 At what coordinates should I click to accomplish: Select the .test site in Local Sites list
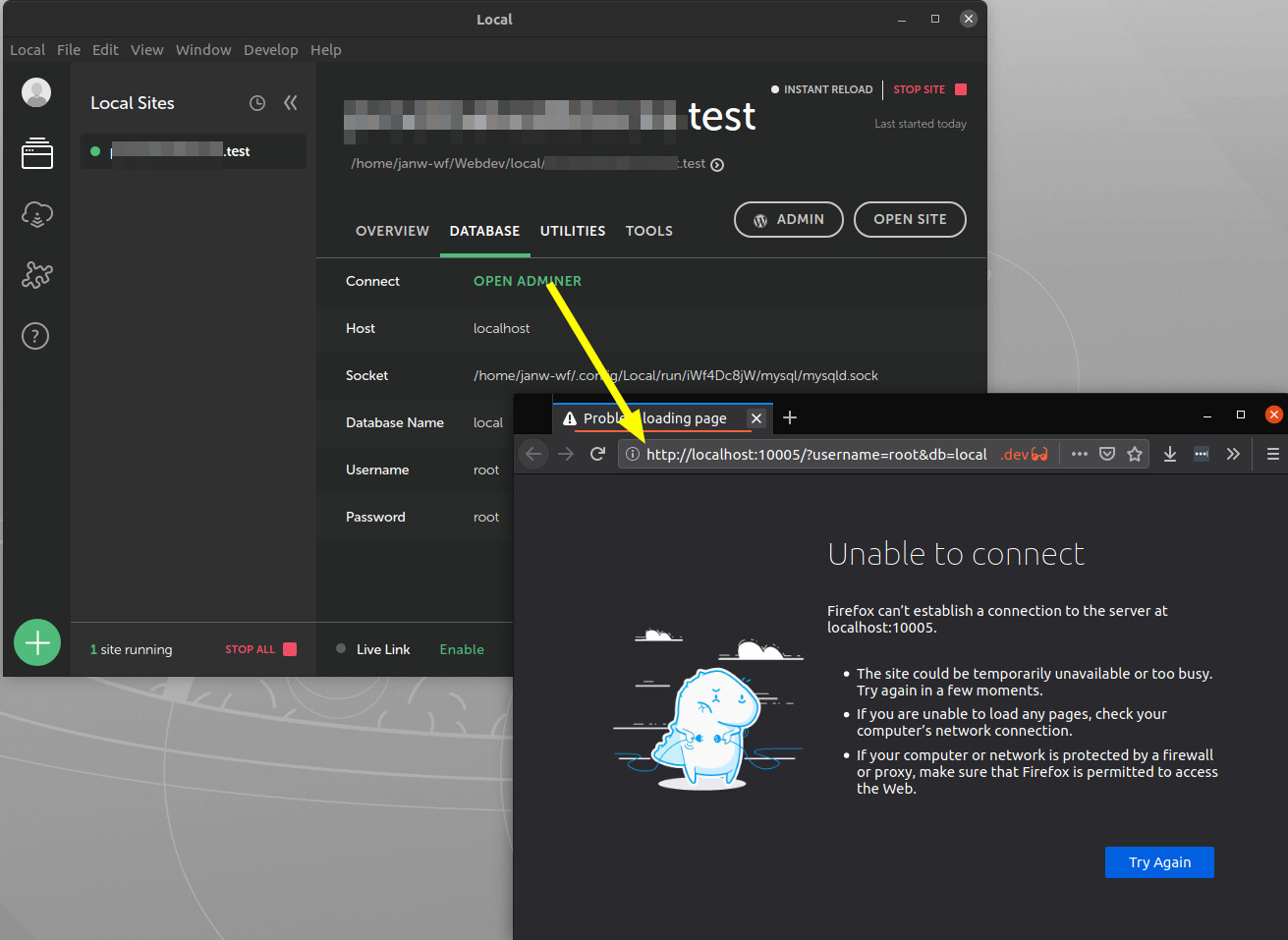coord(194,151)
